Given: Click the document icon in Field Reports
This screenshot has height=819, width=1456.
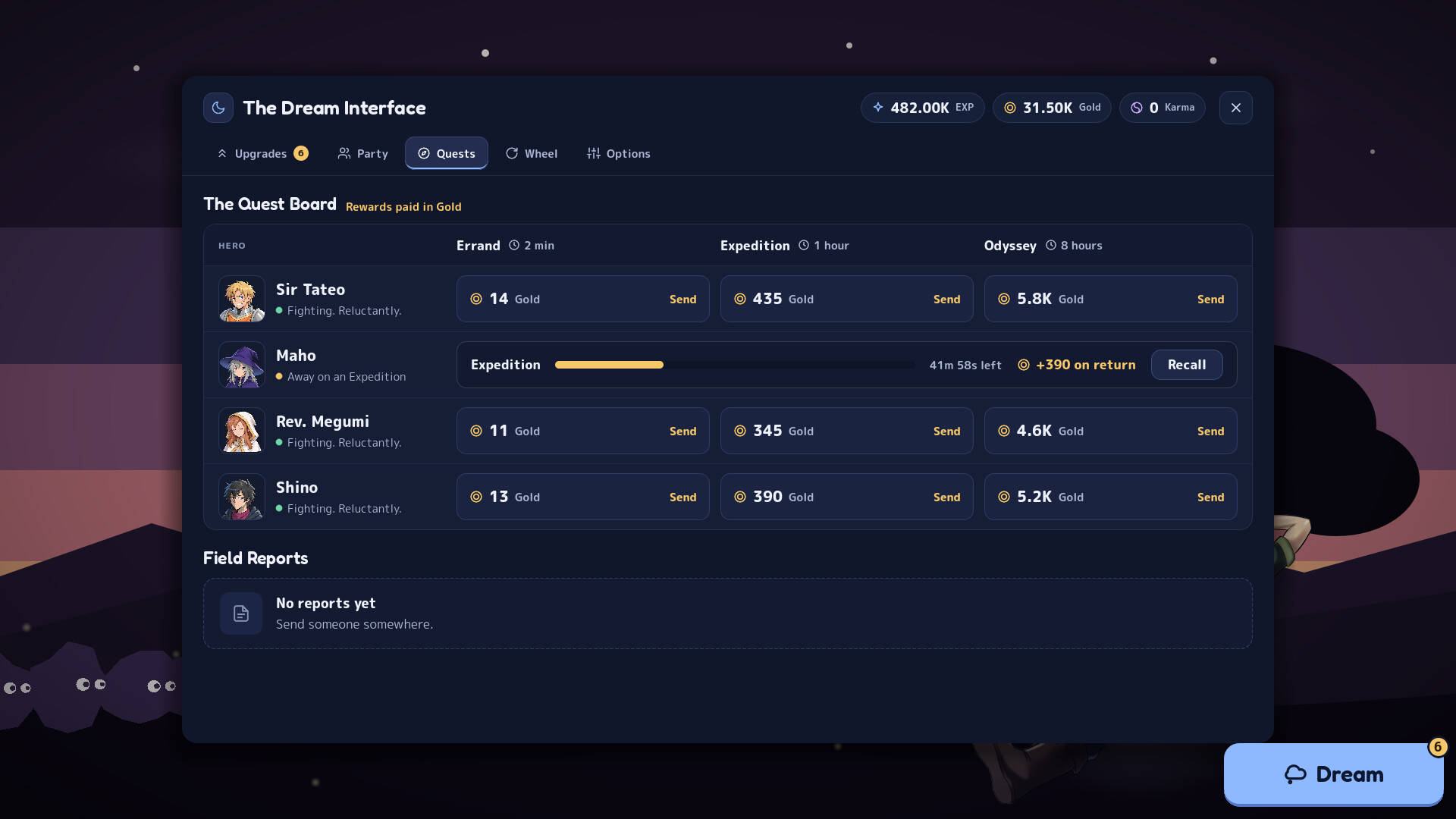Looking at the screenshot, I should coord(241,613).
